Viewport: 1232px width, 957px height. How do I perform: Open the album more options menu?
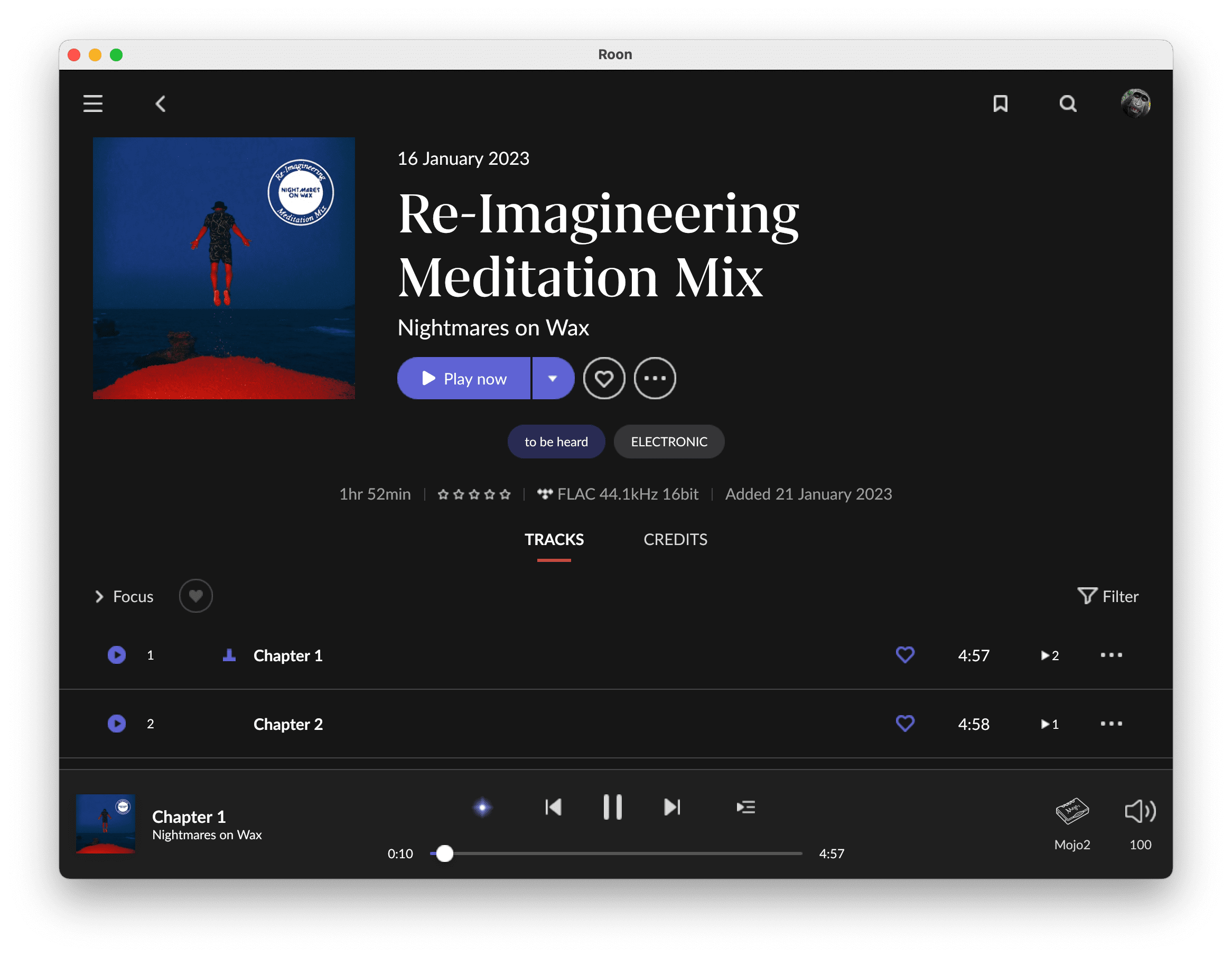click(x=655, y=378)
